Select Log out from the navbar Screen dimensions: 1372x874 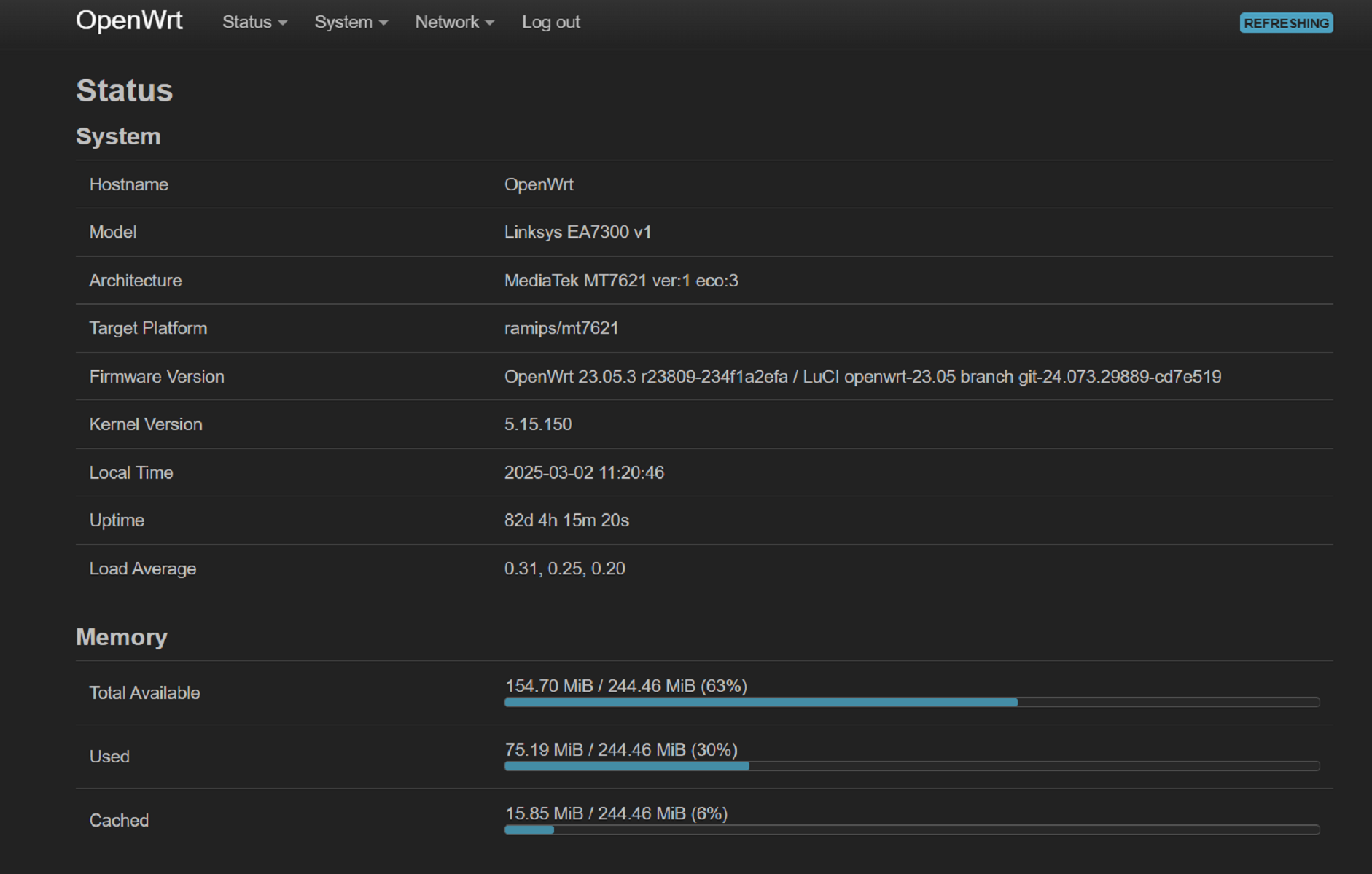pyautogui.click(x=550, y=22)
